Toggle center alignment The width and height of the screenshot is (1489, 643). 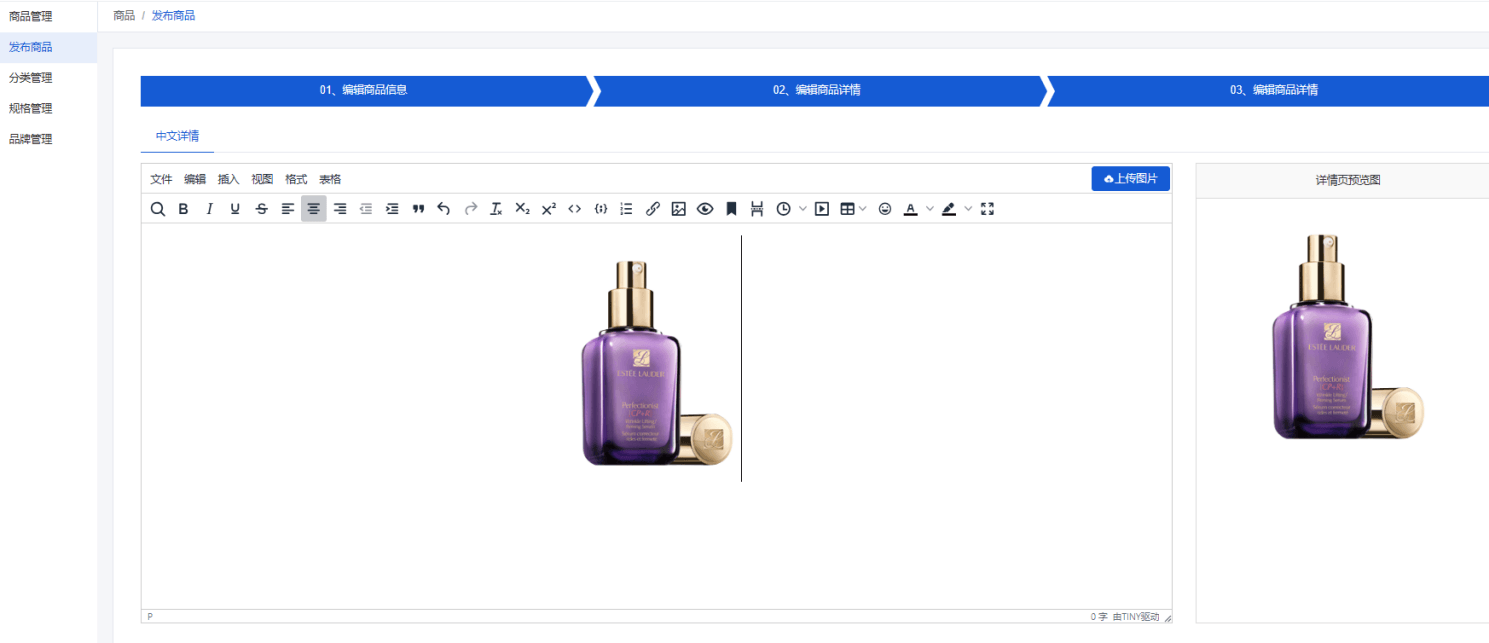(314, 209)
